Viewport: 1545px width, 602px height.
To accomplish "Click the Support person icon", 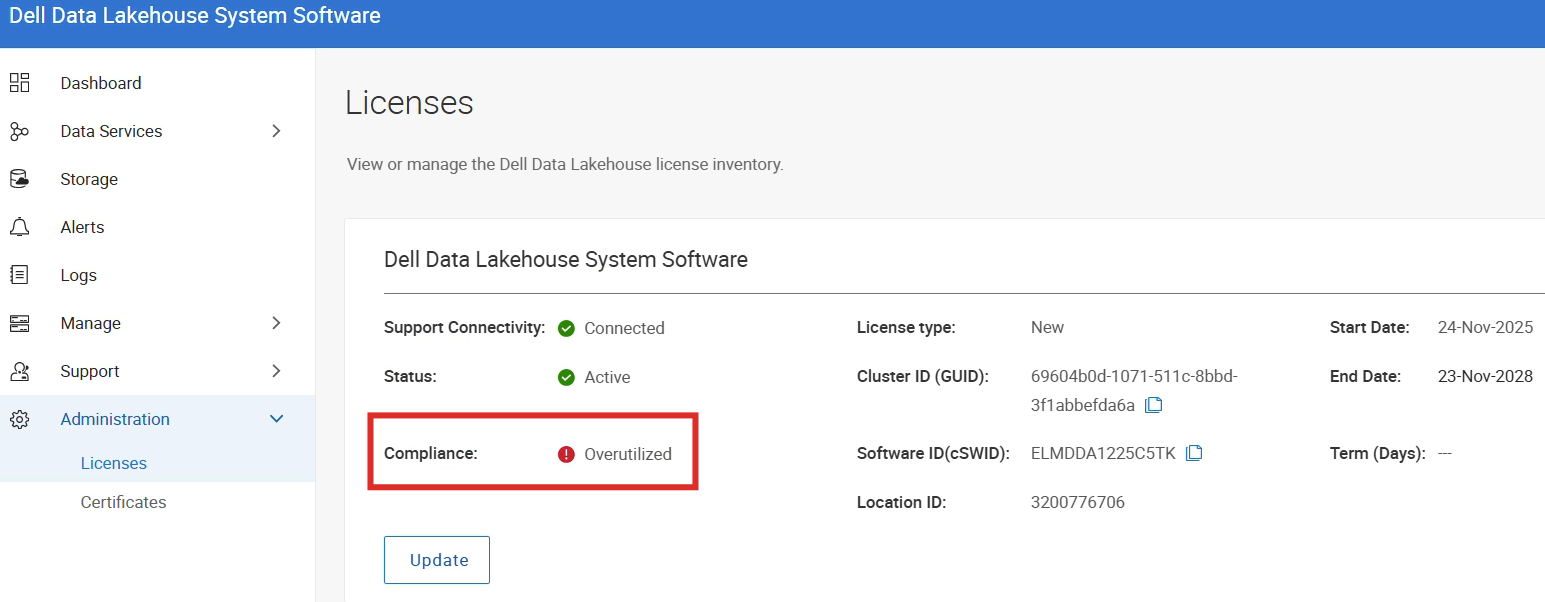I will [19, 371].
